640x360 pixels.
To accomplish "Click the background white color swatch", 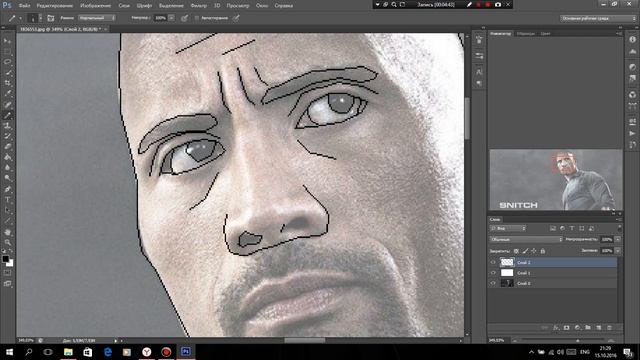I will [x=10, y=264].
